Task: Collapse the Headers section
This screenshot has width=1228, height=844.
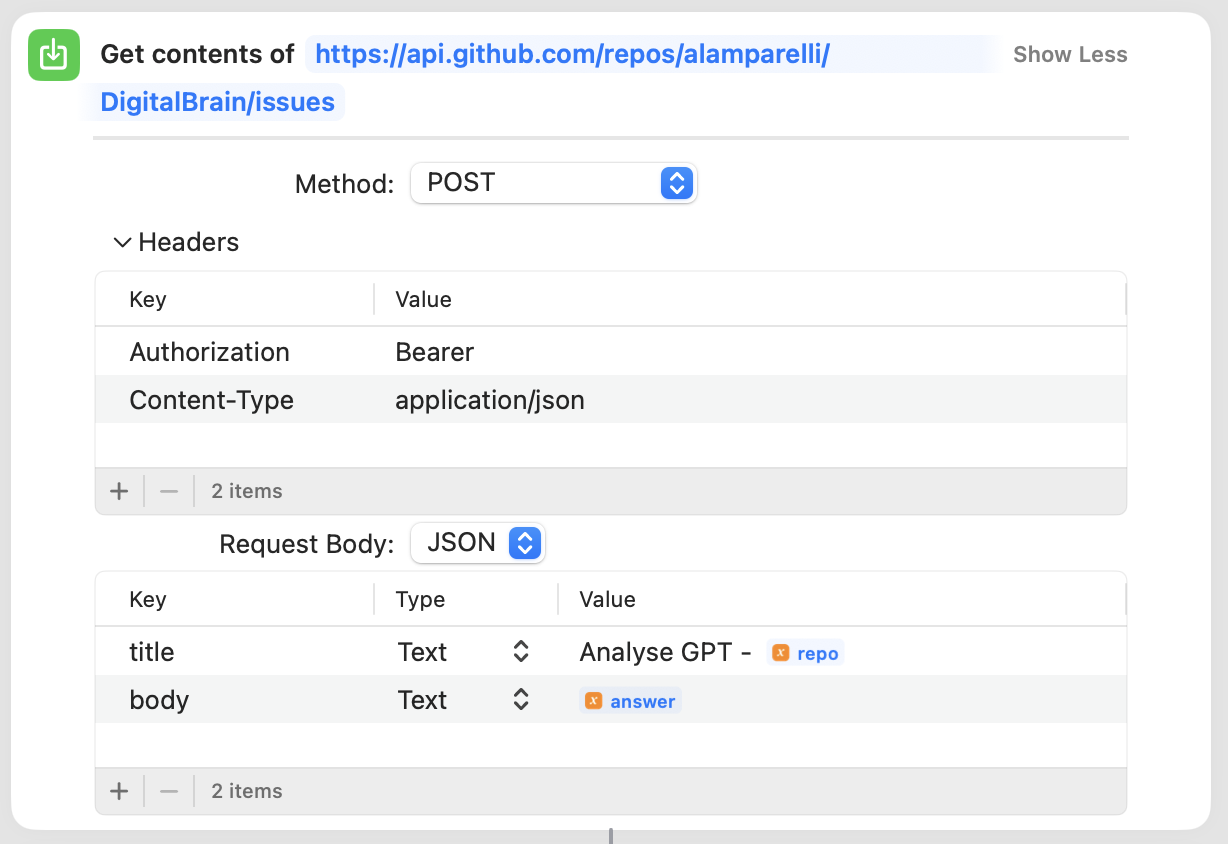Action: pos(121,242)
